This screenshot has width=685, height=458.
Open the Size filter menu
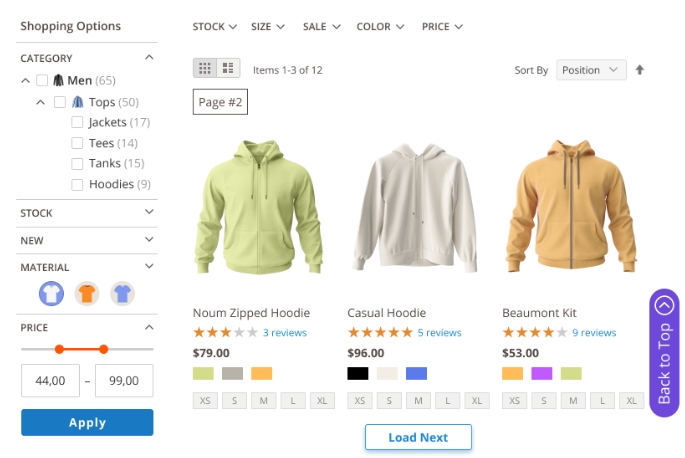click(267, 26)
